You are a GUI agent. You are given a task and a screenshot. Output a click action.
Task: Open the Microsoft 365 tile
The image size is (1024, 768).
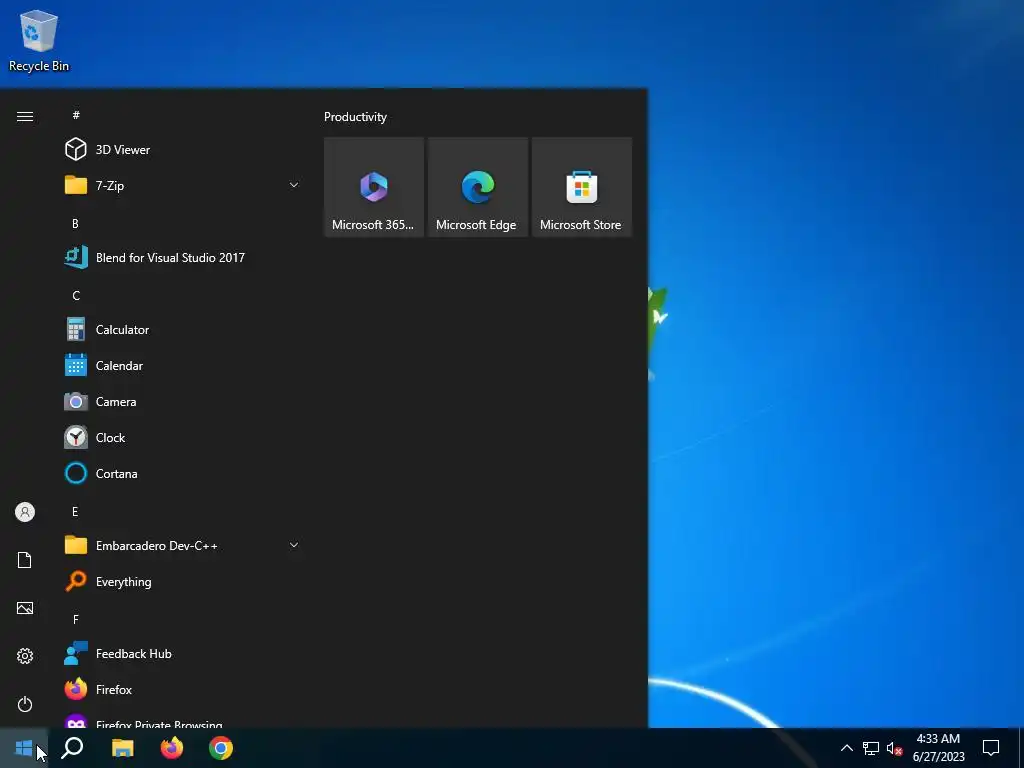374,187
